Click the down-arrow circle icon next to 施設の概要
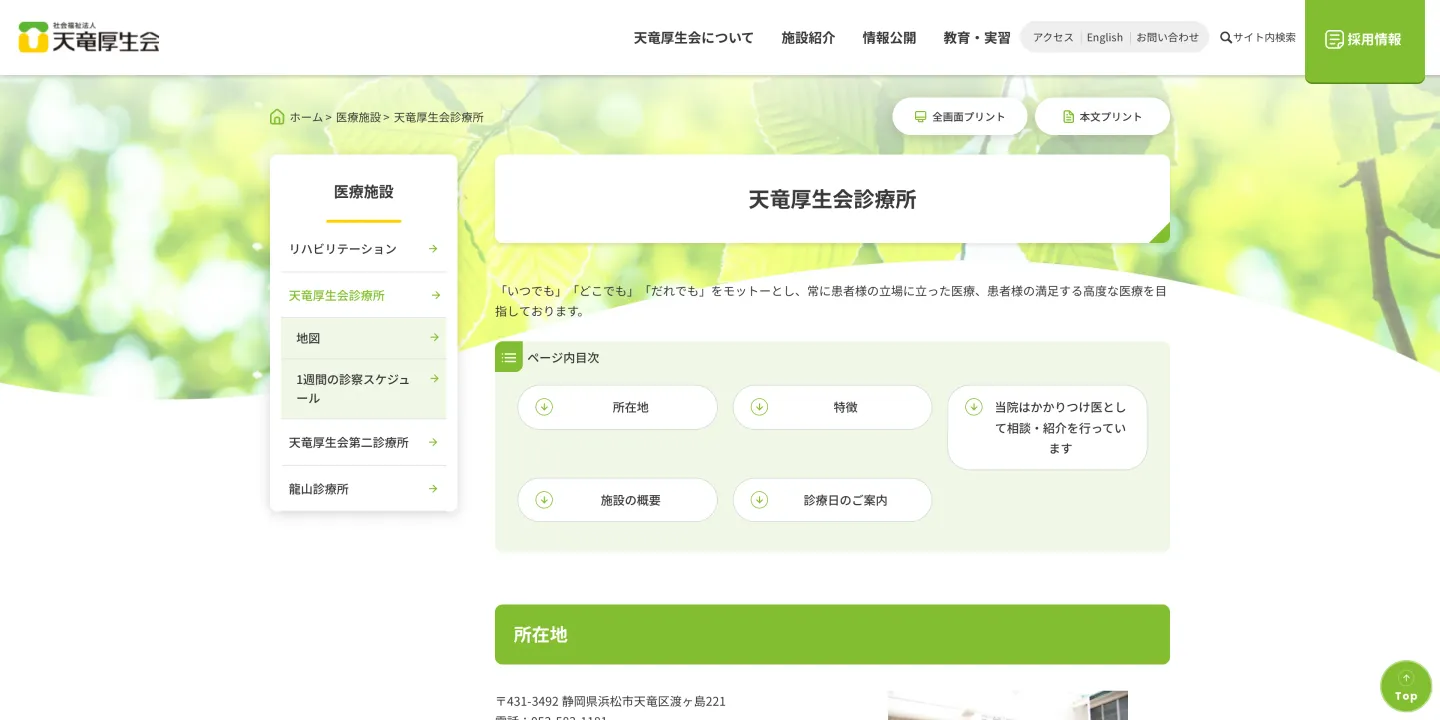The width and height of the screenshot is (1440, 720). pyautogui.click(x=544, y=500)
